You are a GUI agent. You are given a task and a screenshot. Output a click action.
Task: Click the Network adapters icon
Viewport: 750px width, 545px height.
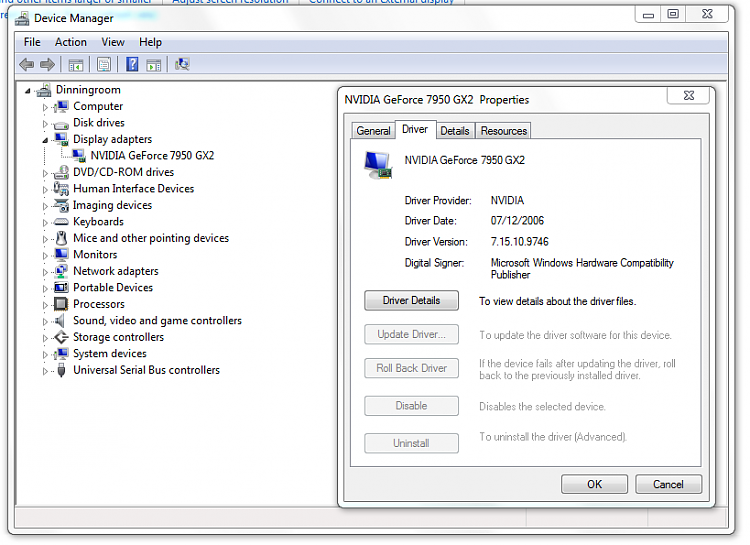click(x=61, y=271)
